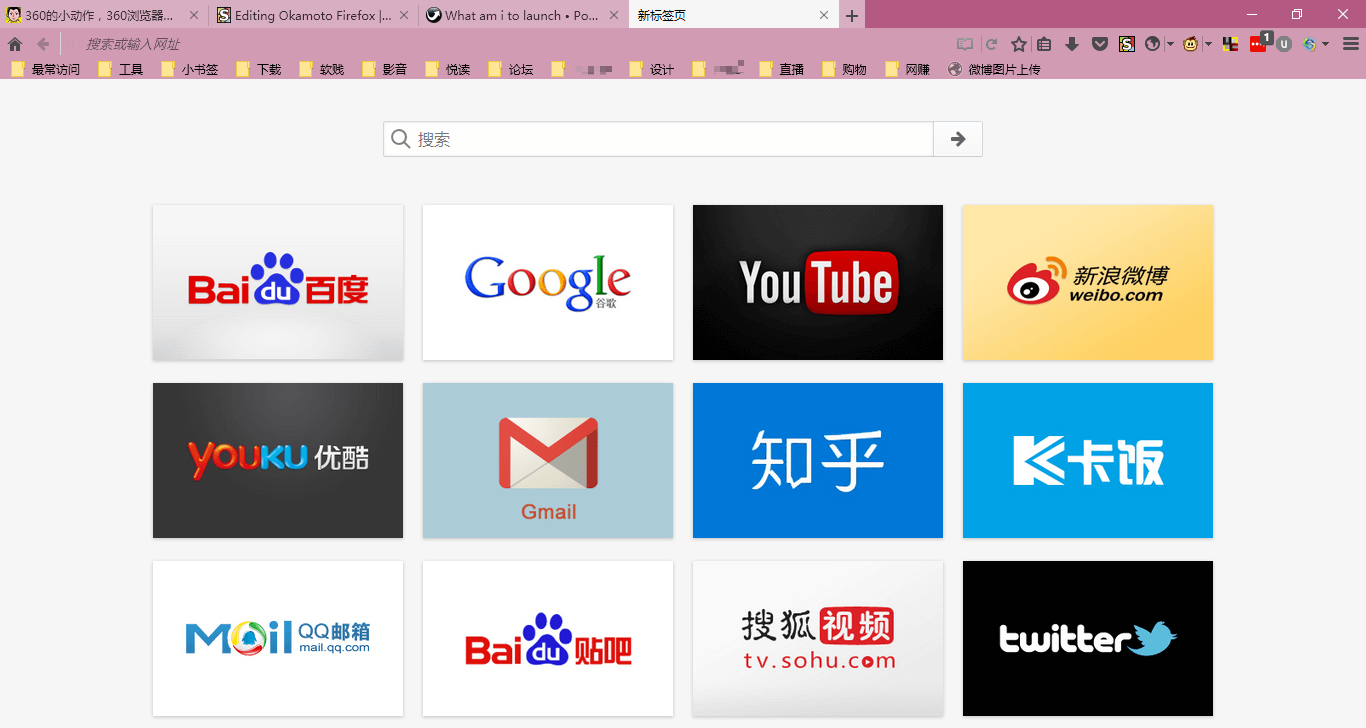This screenshot has width=1366, height=728.
Task: Show bookmarks list icon
Action: 1044,44
